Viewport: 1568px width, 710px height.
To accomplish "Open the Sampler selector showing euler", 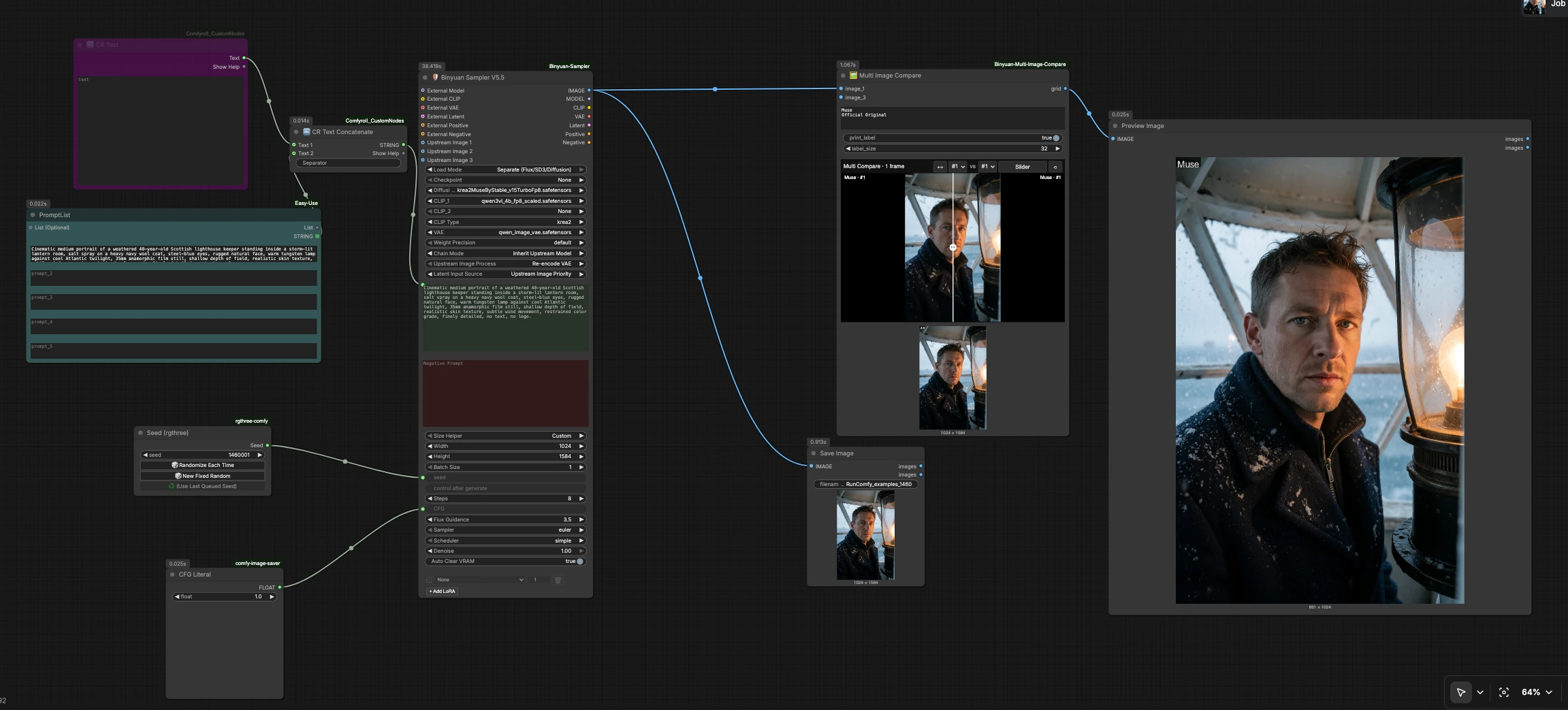I will (505, 530).
